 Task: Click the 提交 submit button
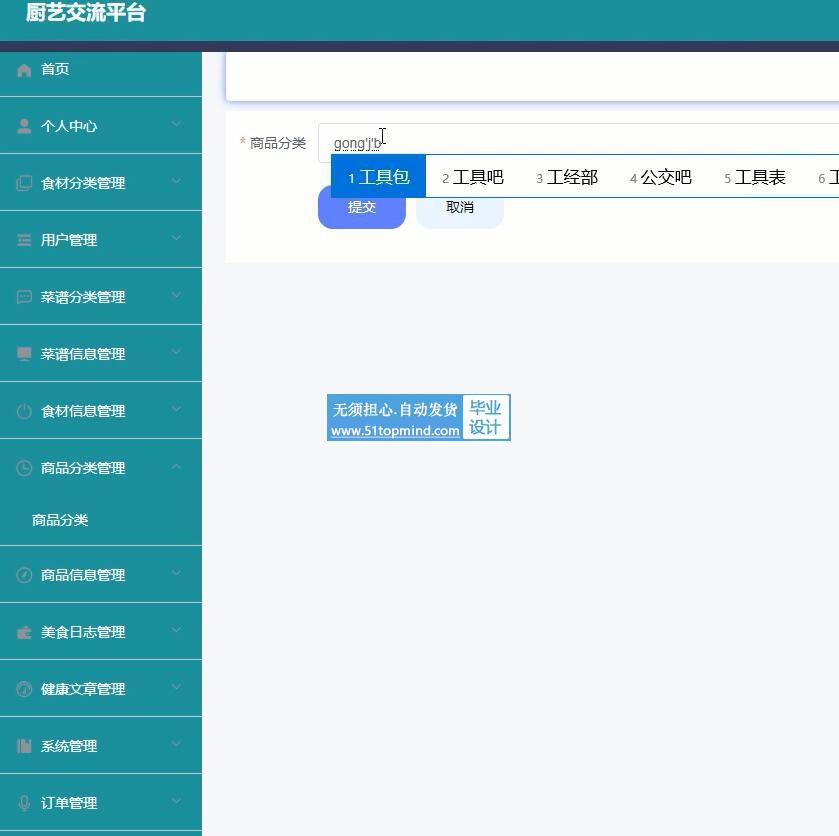(362, 207)
